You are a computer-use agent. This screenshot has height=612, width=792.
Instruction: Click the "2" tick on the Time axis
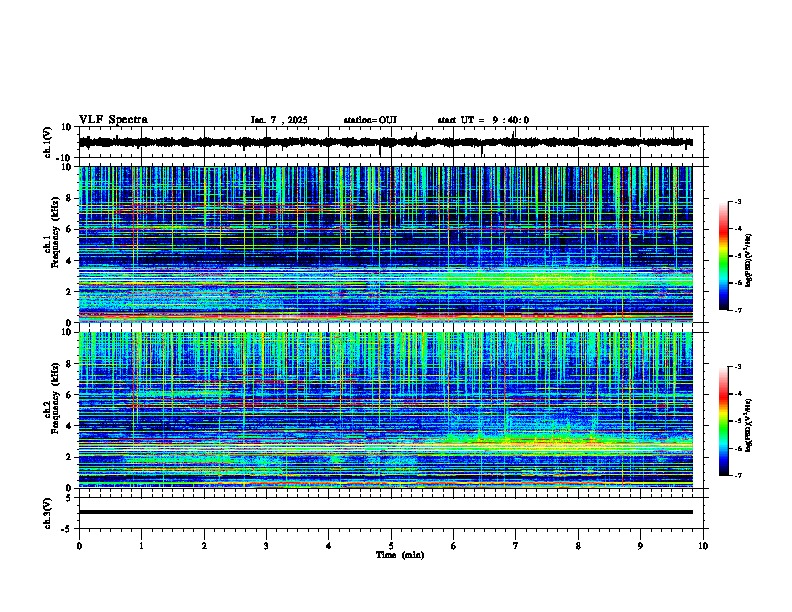tap(204, 546)
